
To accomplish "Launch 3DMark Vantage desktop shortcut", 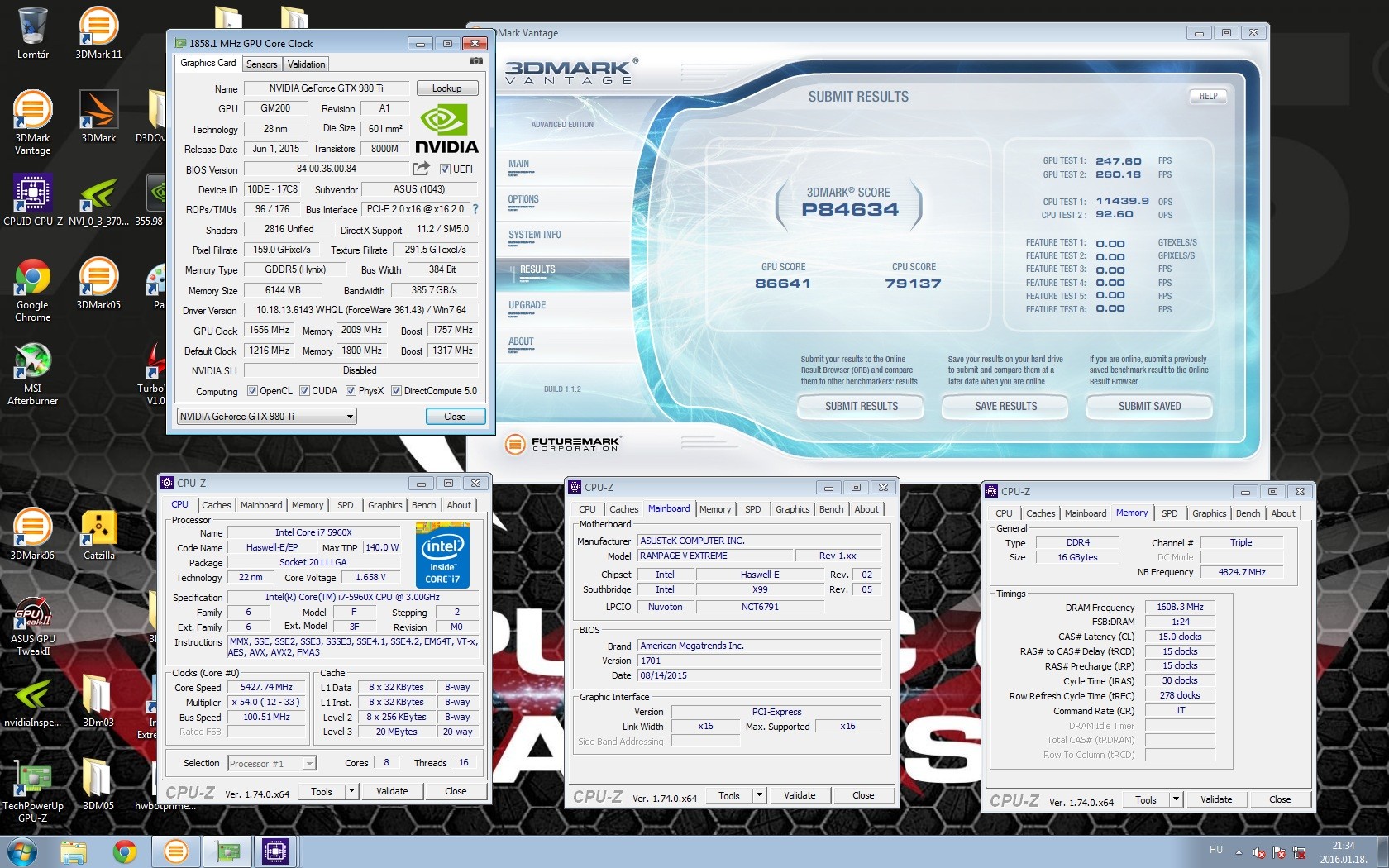I will click(32, 122).
